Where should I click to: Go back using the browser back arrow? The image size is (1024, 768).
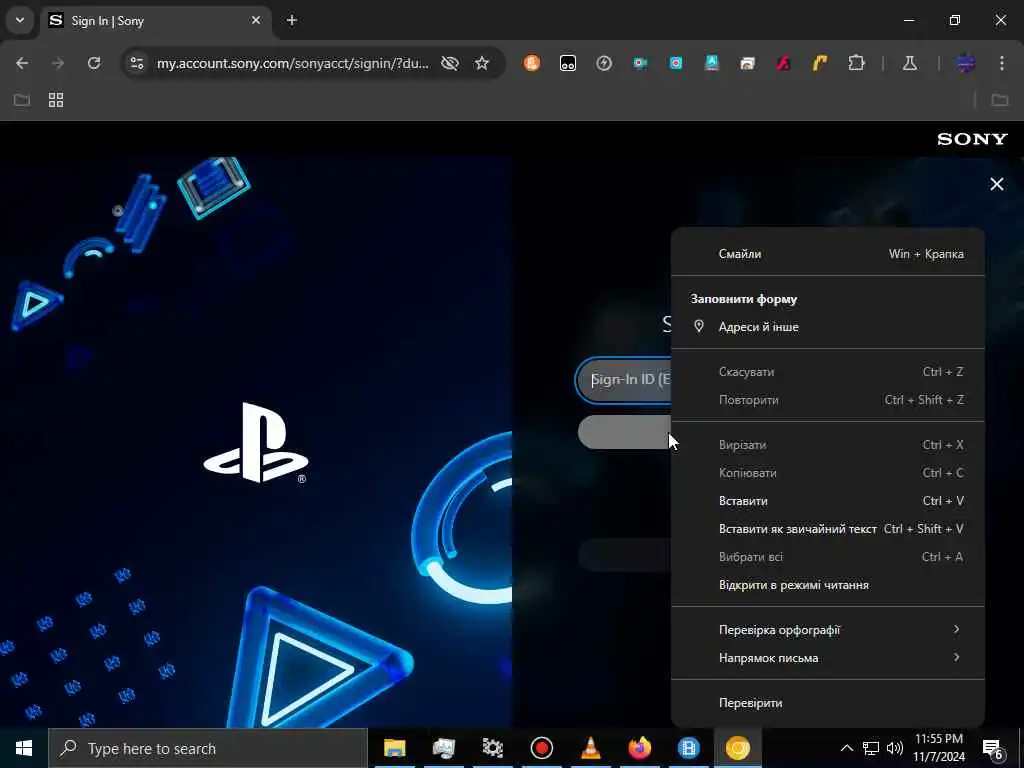[22, 63]
